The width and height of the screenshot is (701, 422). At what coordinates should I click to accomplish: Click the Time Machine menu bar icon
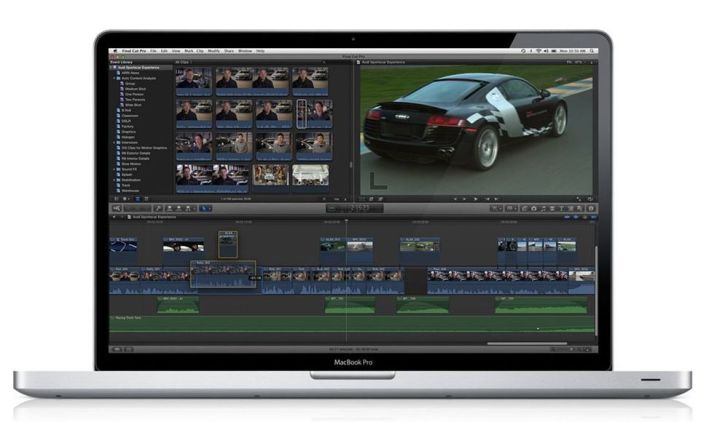(x=523, y=51)
